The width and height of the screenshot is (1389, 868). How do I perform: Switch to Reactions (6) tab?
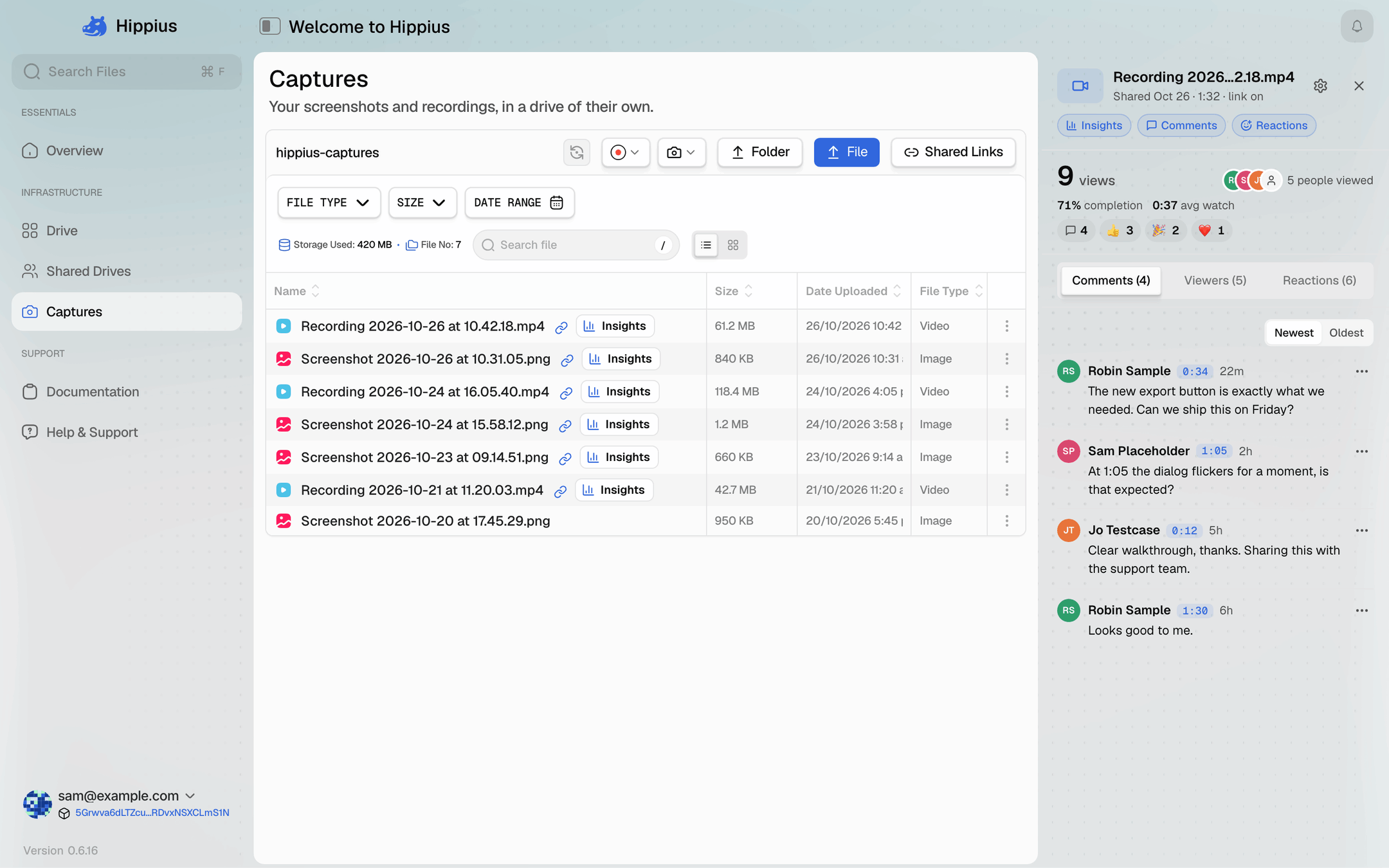coord(1319,280)
